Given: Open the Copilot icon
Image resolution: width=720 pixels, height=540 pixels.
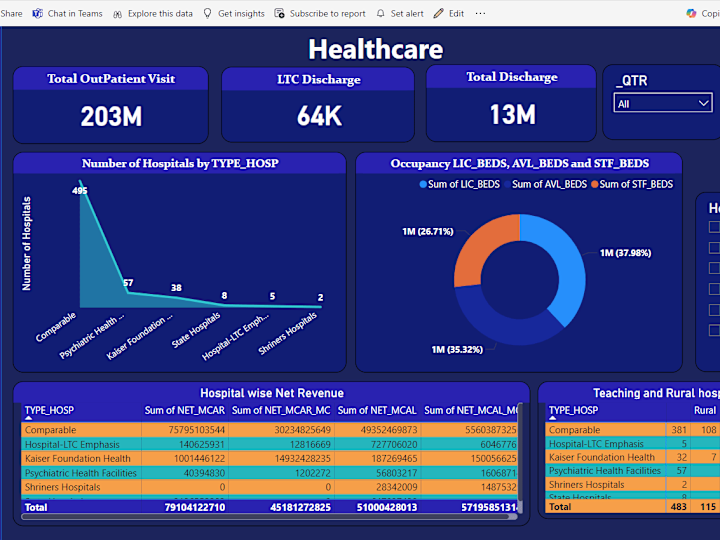Looking at the screenshot, I should [691, 14].
